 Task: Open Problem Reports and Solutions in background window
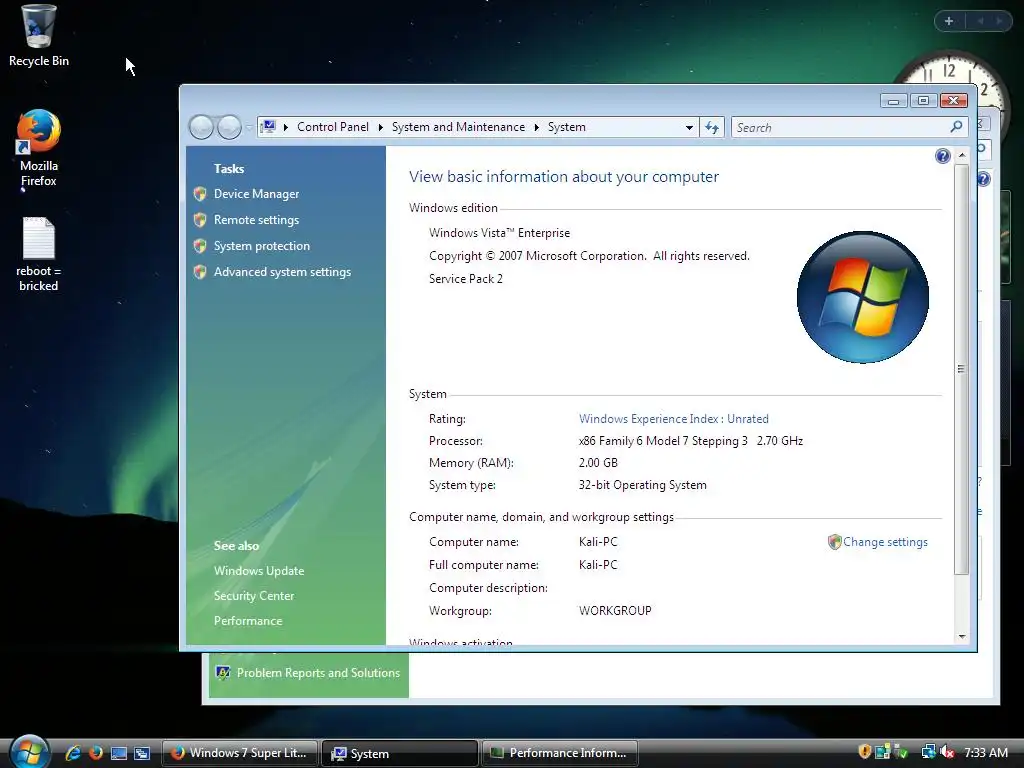coord(318,673)
